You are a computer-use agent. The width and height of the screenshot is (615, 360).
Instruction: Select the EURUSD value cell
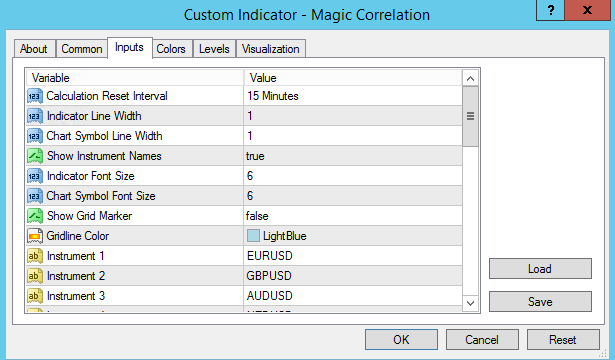tap(353, 256)
